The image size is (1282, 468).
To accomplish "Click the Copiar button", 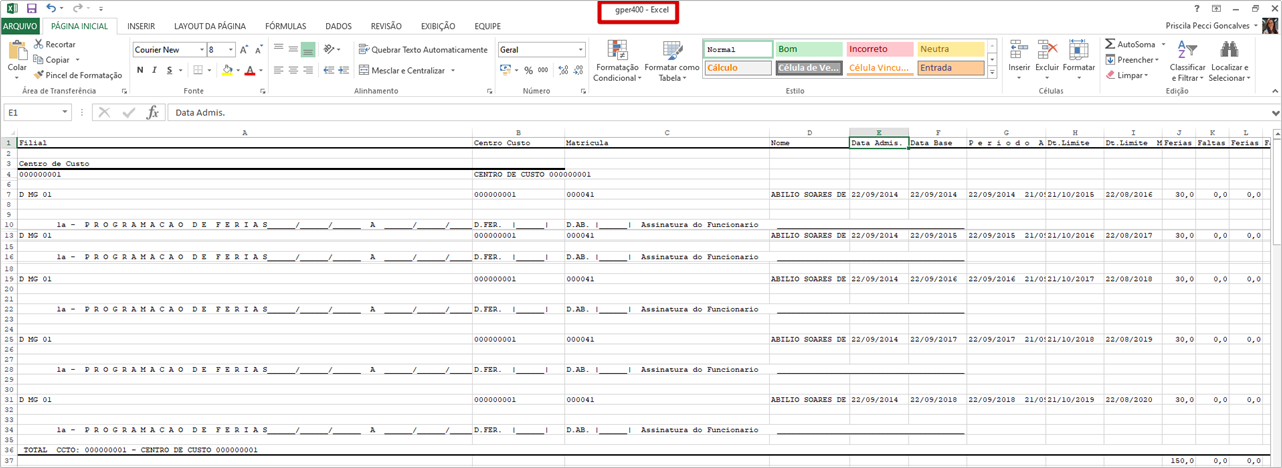I will pyautogui.click(x=52, y=60).
